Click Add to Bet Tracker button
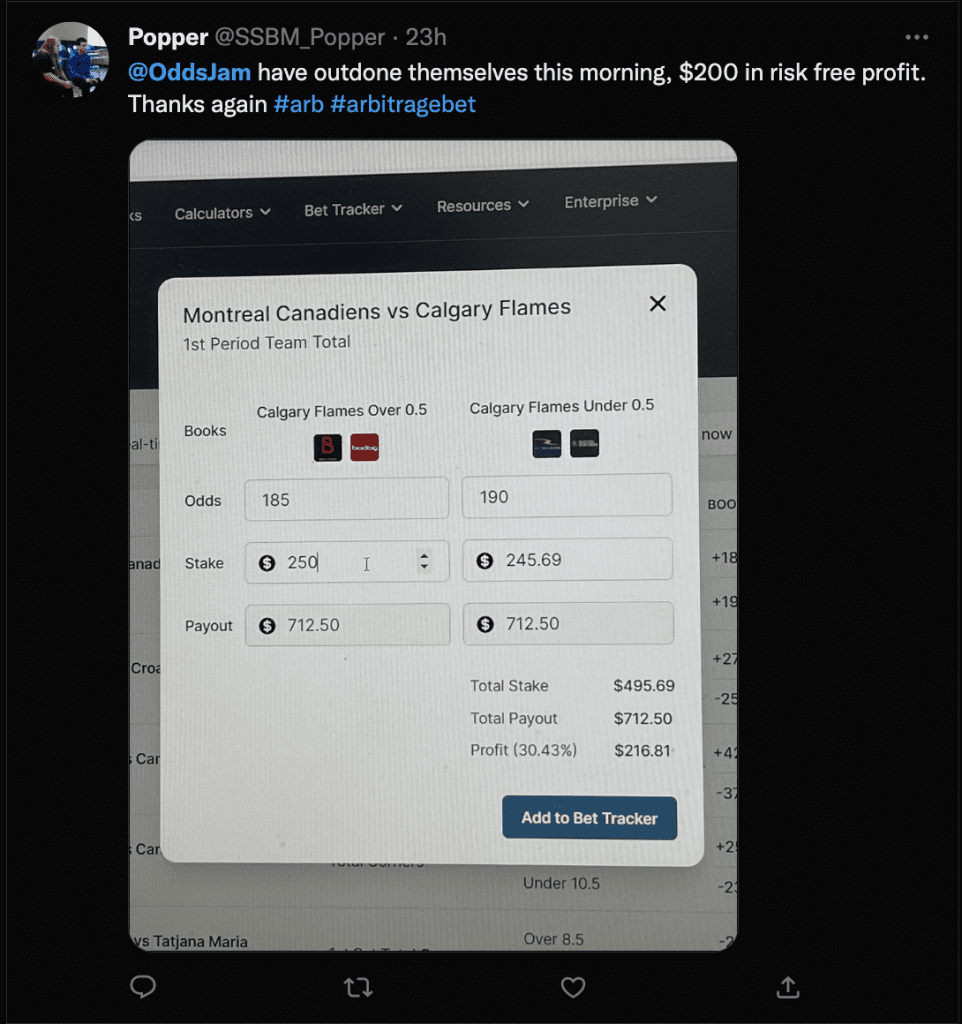The width and height of the screenshot is (962, 1024). pyautogui.click(x=589, y=818)
